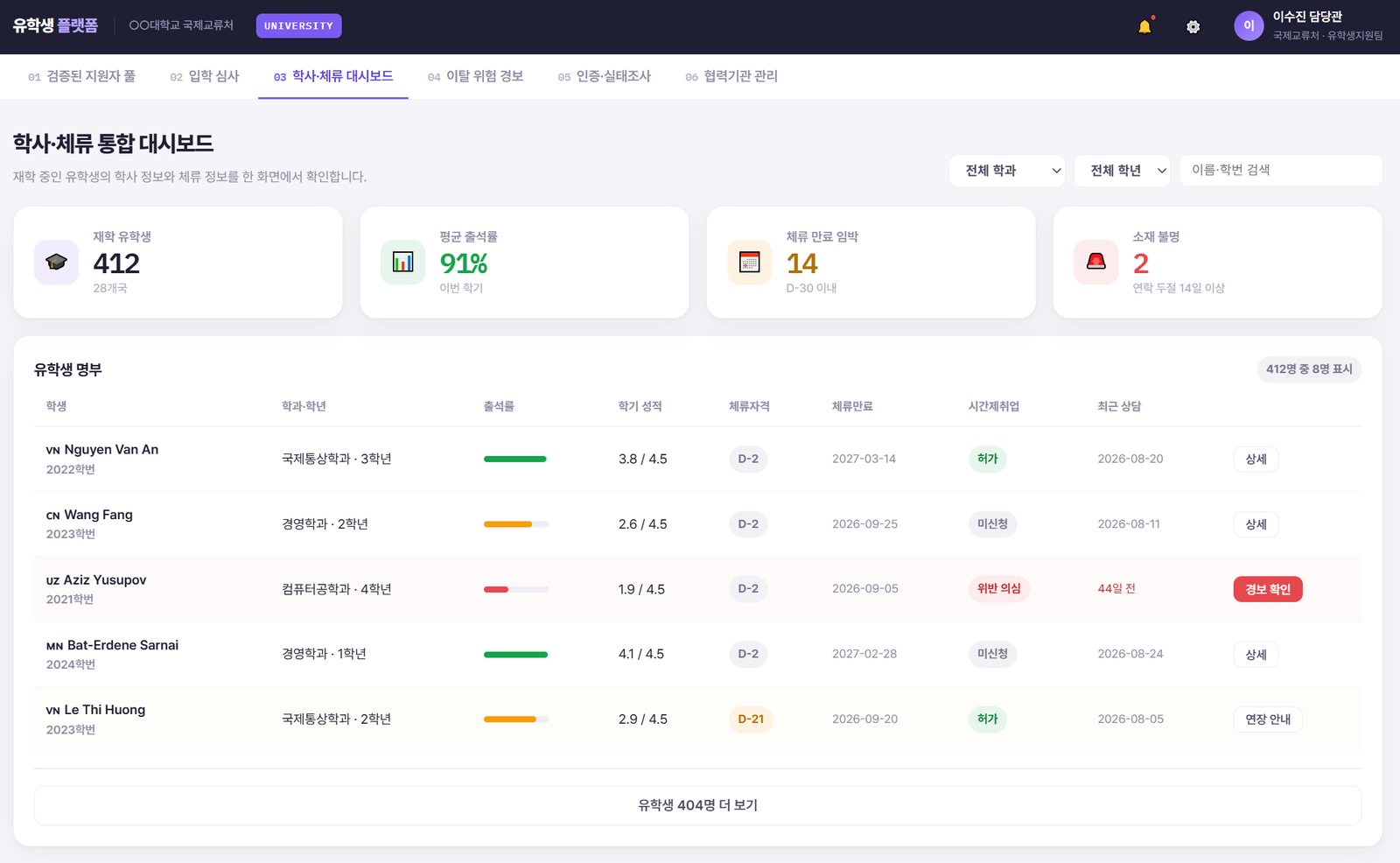Load more with 유학생 404명 더 보기
Viewport: 1400px width, 863px height.
coord(697,805)
